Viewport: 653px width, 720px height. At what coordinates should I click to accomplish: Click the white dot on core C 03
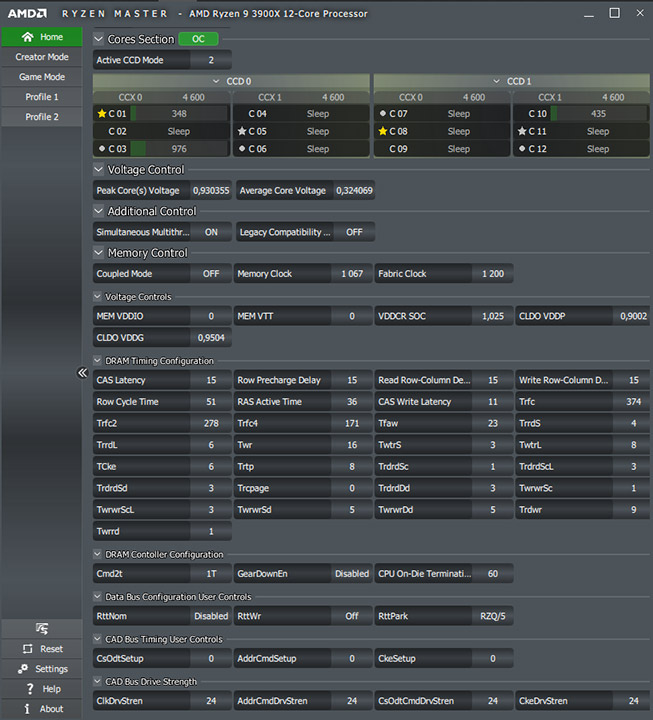[x=102, y=148]
